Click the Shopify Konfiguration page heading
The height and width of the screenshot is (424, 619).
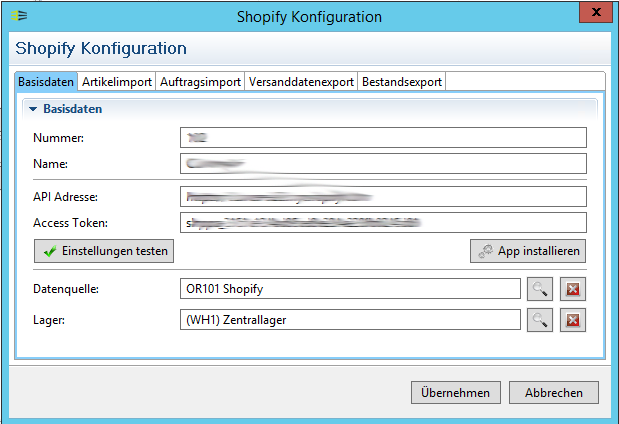pos(101,49)
